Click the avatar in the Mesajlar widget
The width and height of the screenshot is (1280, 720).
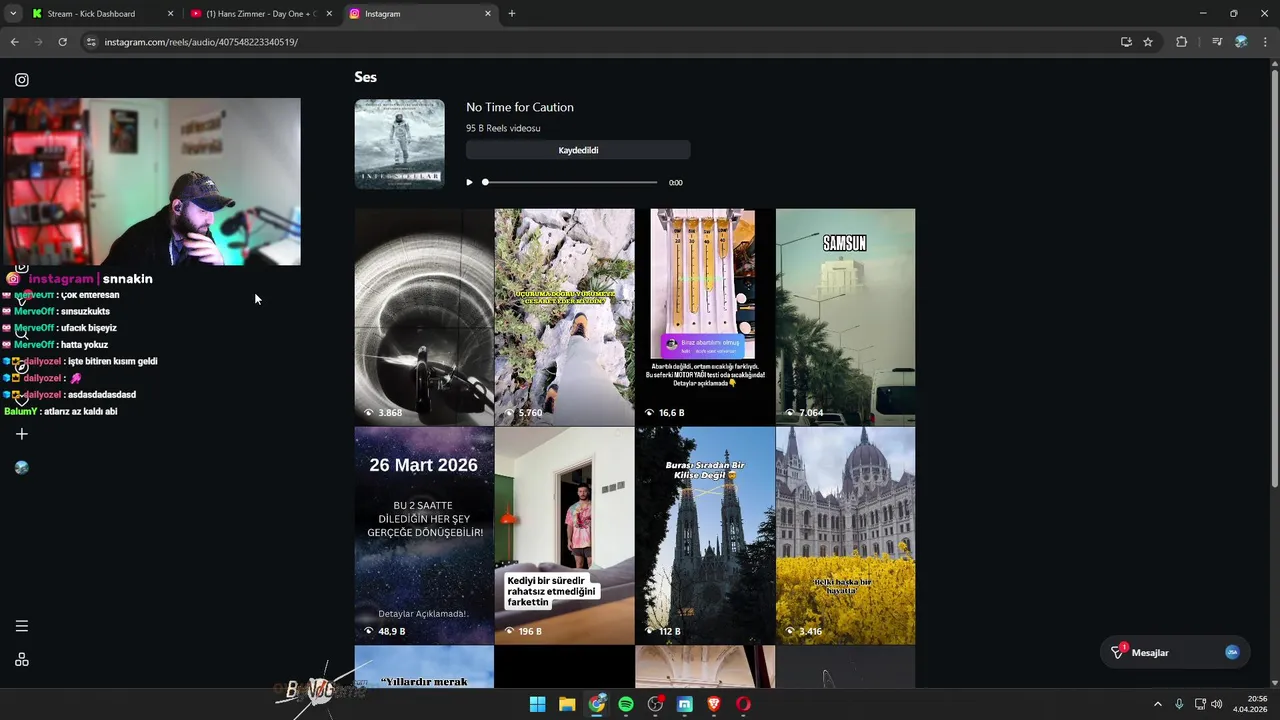pyautogui.click(x=1232, y=652)
